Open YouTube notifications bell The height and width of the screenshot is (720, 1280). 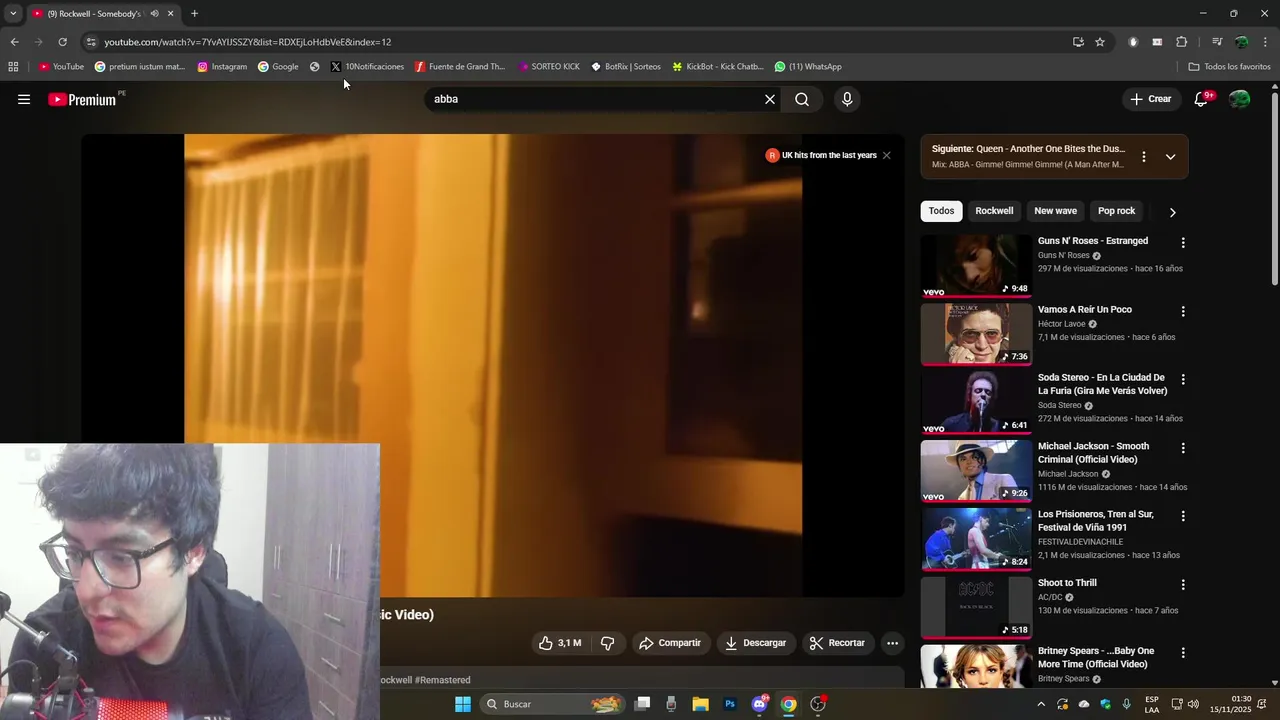click(1202, 99)
